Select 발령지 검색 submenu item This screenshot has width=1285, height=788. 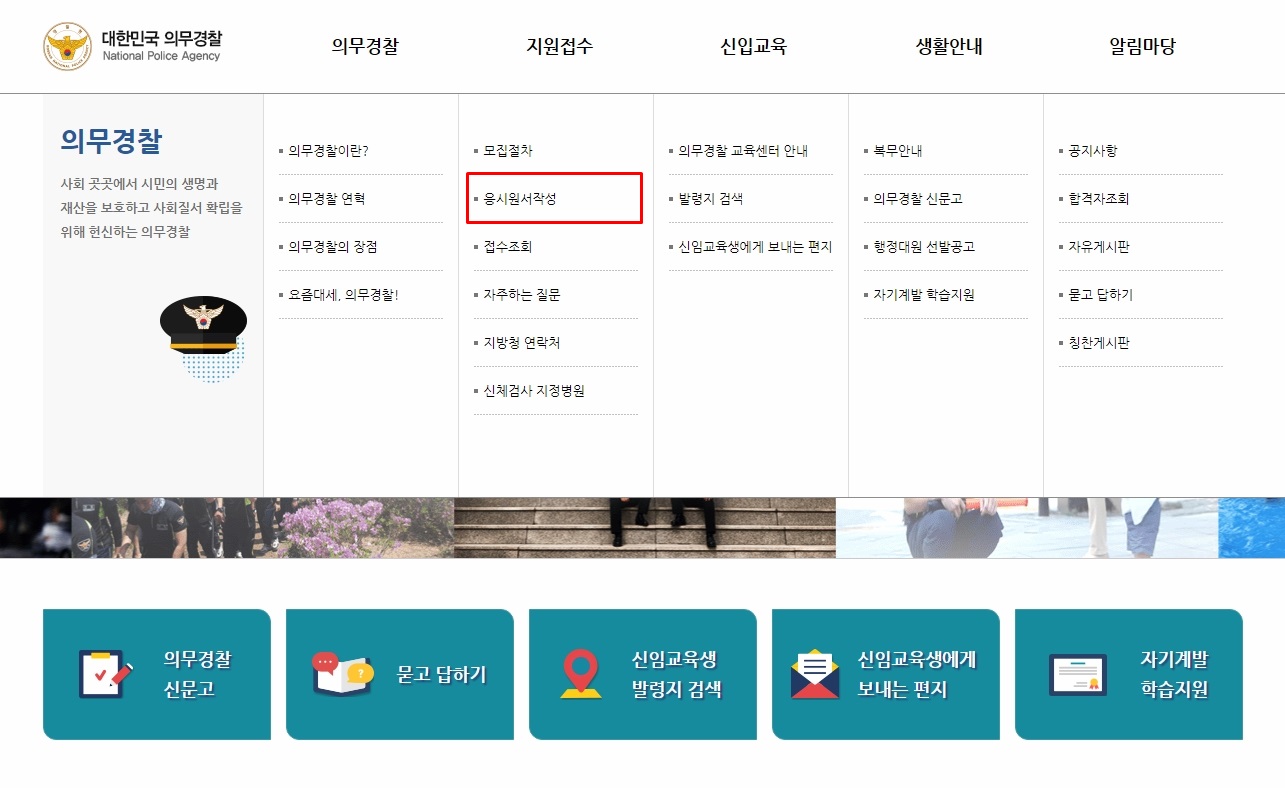coord(711,199)
